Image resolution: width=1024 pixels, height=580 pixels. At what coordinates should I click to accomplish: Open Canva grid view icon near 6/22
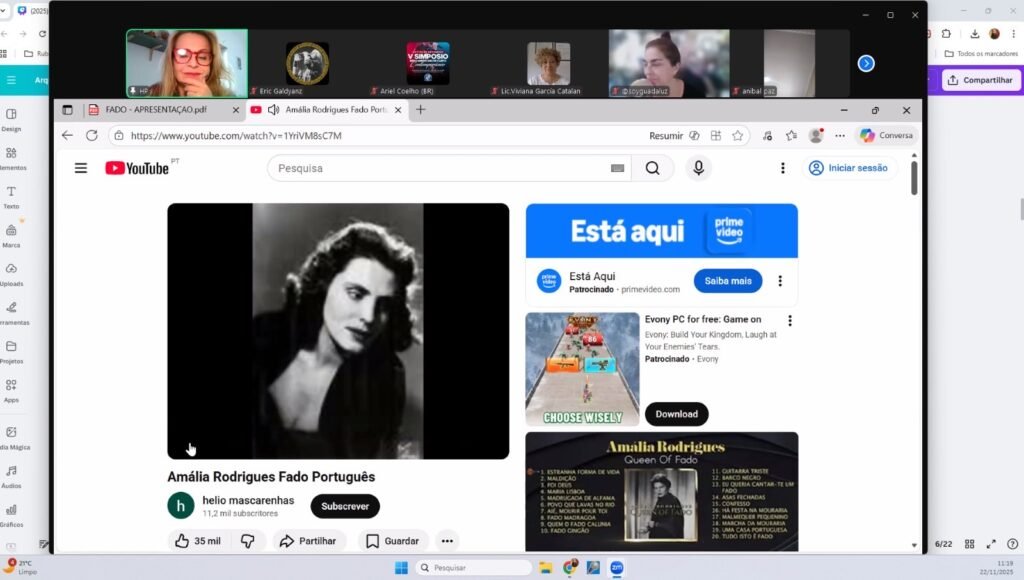click(x=969, y=544)
